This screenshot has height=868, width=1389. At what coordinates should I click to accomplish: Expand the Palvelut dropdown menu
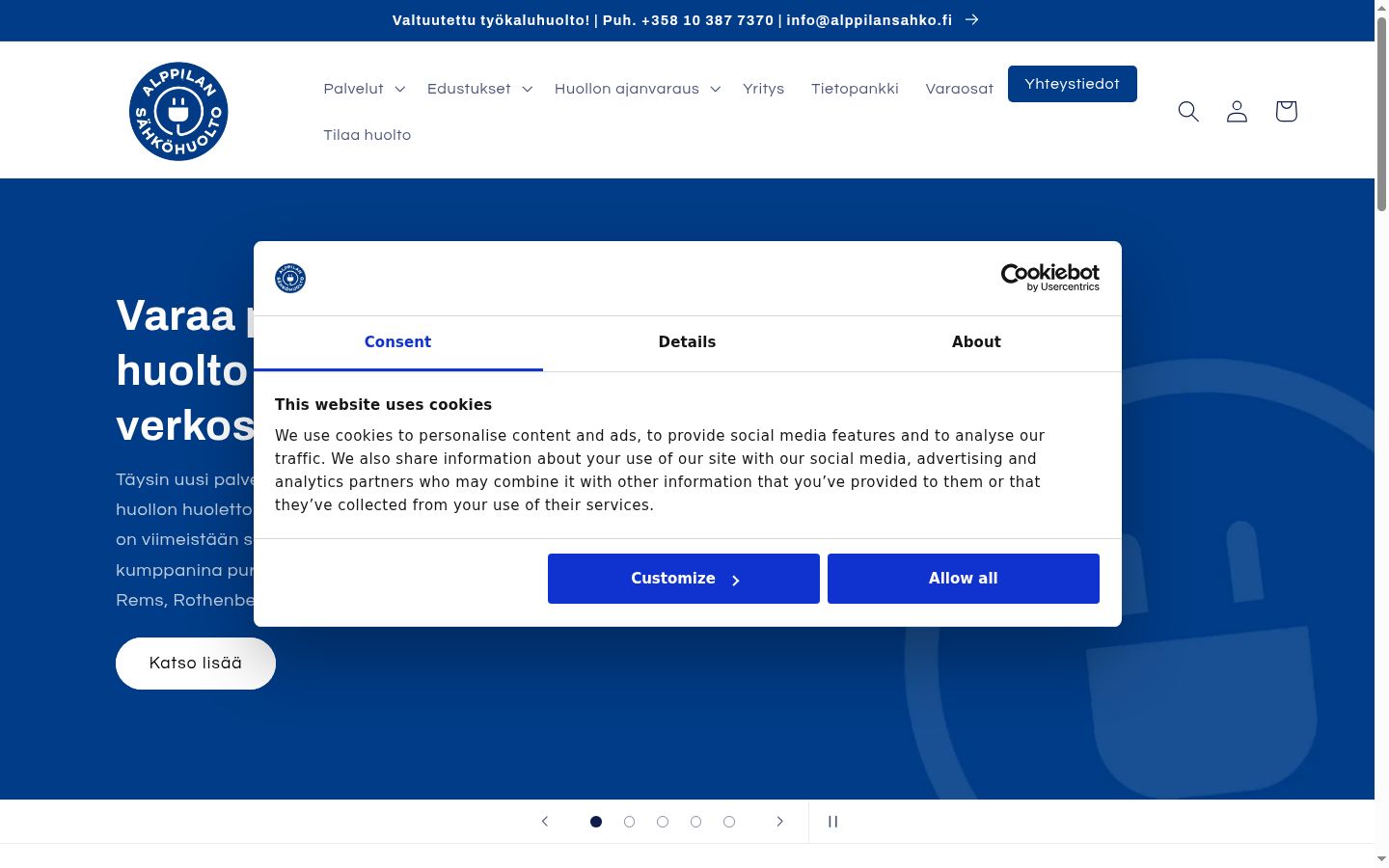click(365, 89)
